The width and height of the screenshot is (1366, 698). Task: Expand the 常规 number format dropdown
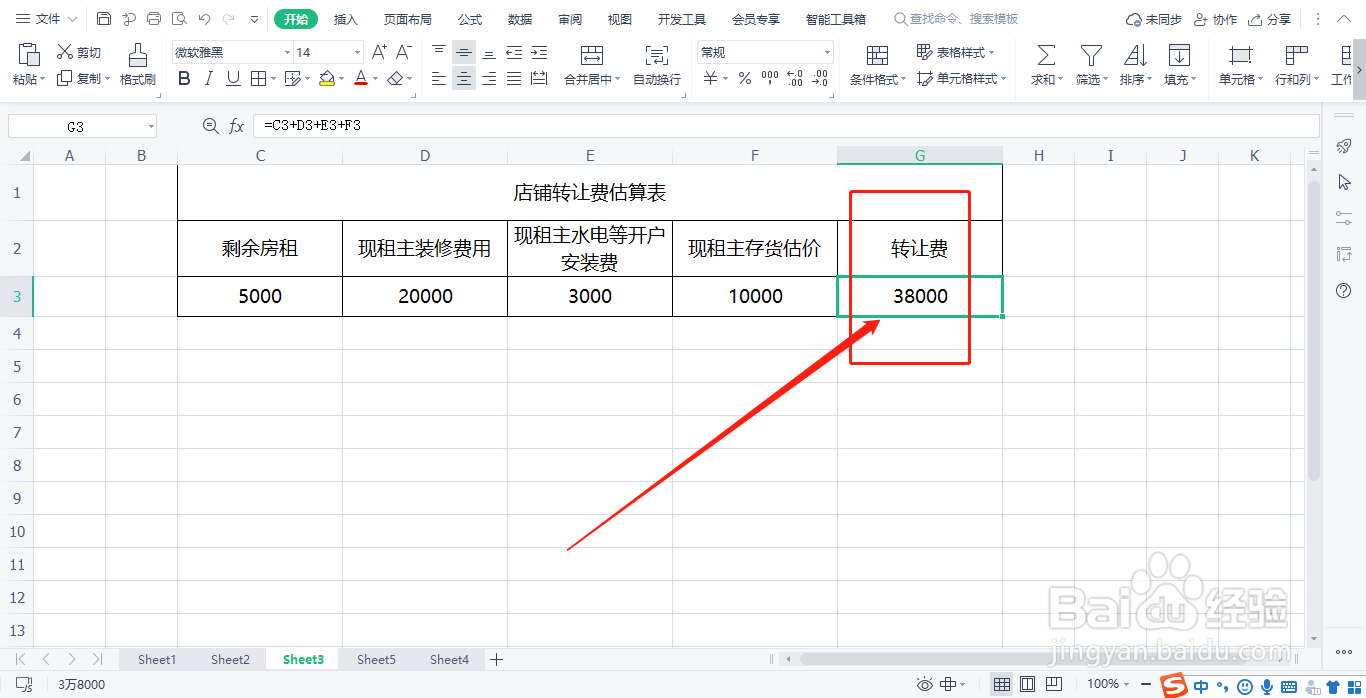[826, 51]
